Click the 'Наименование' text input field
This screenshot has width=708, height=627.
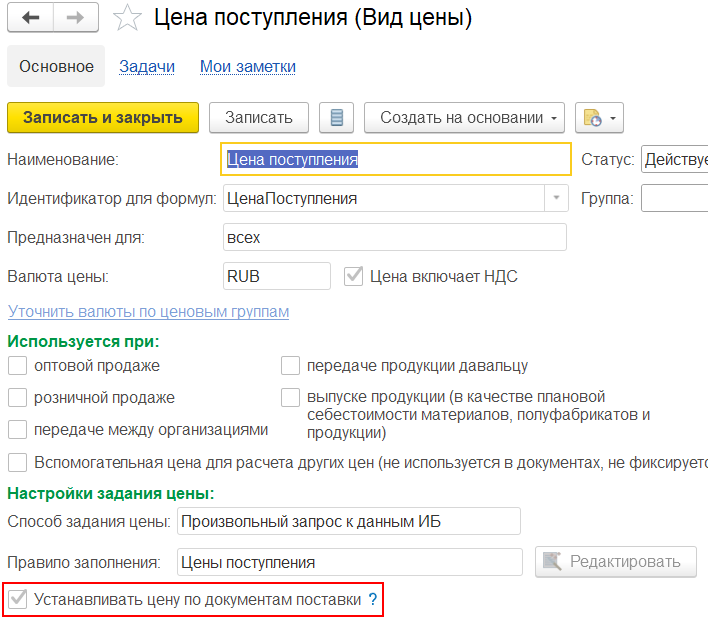point(395,159)
